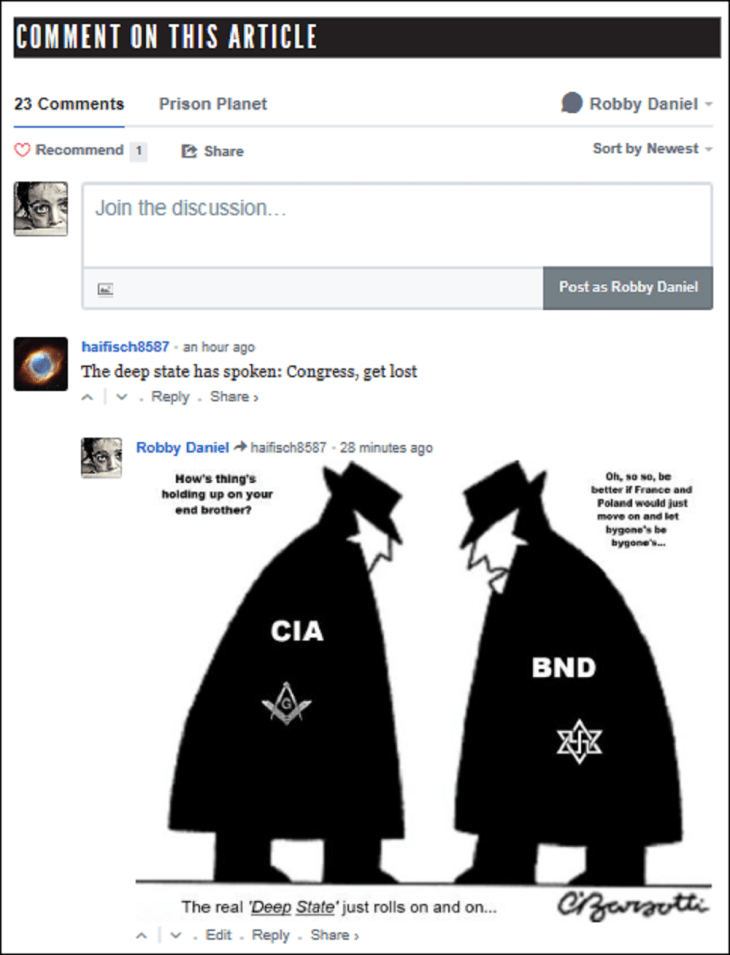Click haifisch8587's nebula avatar thumbnail

click(x=41, y=364)
